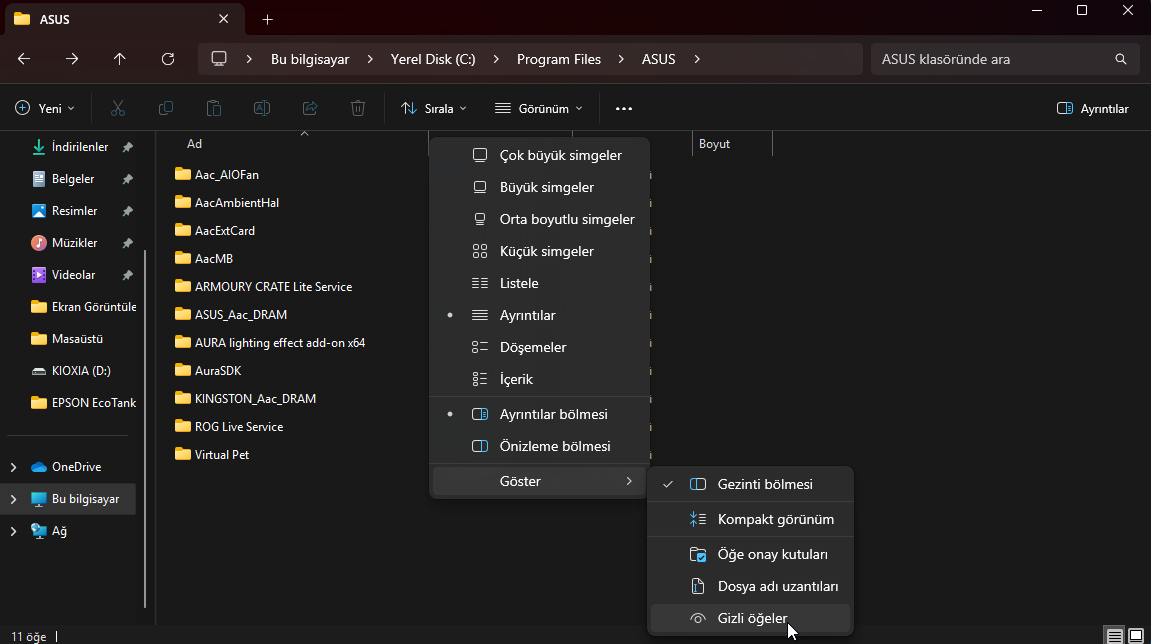Screen dimensions: 1151x644
Task: Click the Refresh icon in the navigation bar
Action: coord(168,59)
